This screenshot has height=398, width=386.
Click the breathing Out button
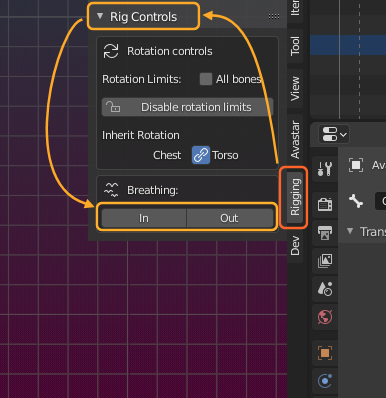230,218
